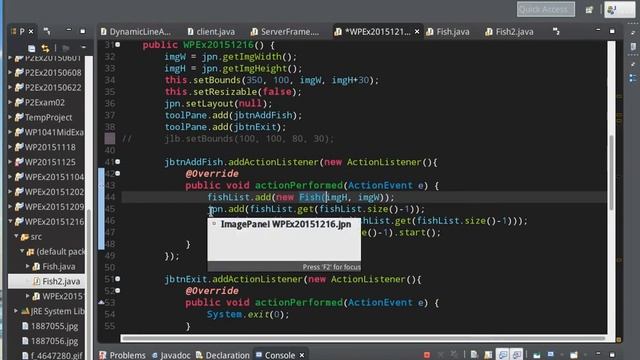The image size is (640, 360).
Task: Close the WPEx2015121... editor tab
Action: [417, 31]
